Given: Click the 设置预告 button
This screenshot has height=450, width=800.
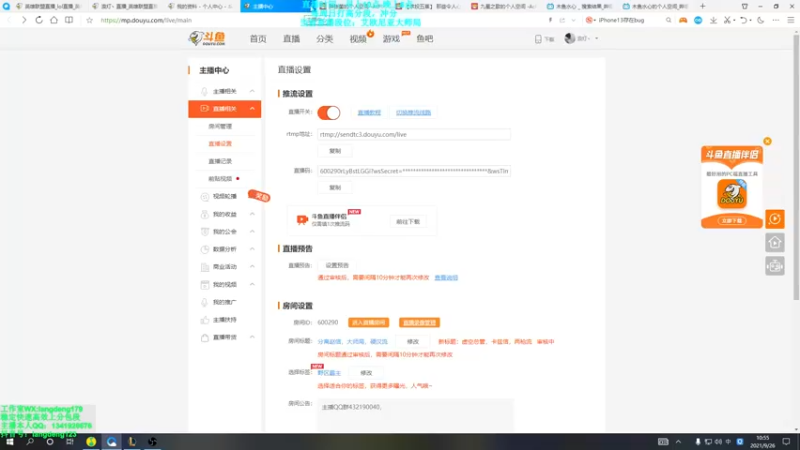Looking at the screenshot, I should point(337,266).
